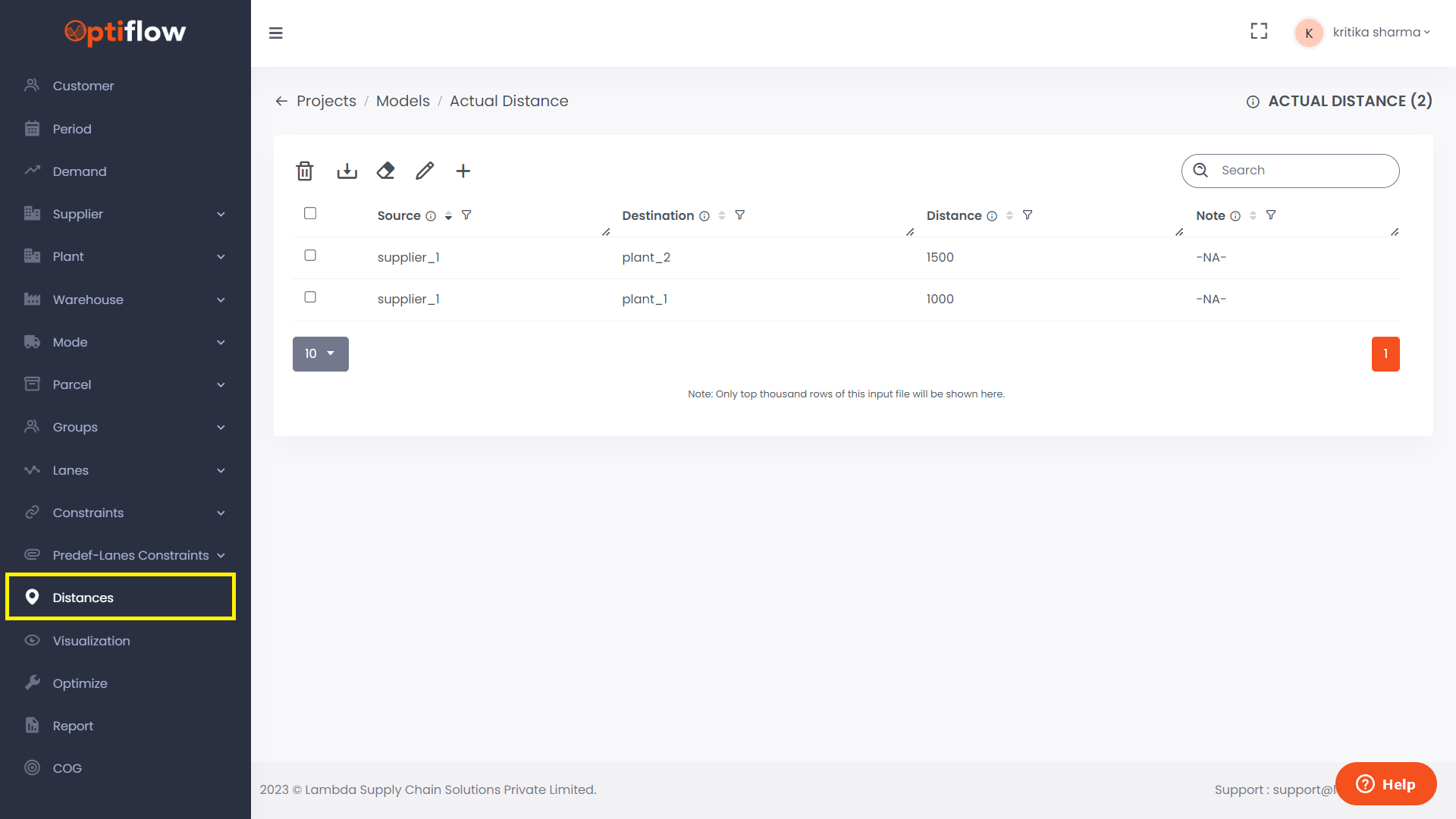Click the plus add row icon
The height and width of the screenshot is (819, 1456).
[x=463, y=171]
